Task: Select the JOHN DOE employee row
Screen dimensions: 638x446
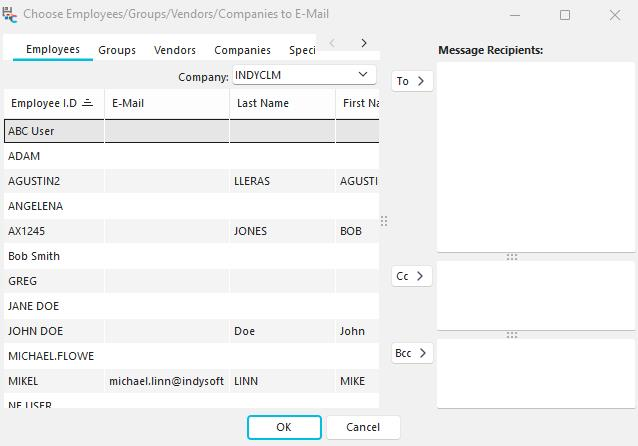Action: tap(191, 331)
